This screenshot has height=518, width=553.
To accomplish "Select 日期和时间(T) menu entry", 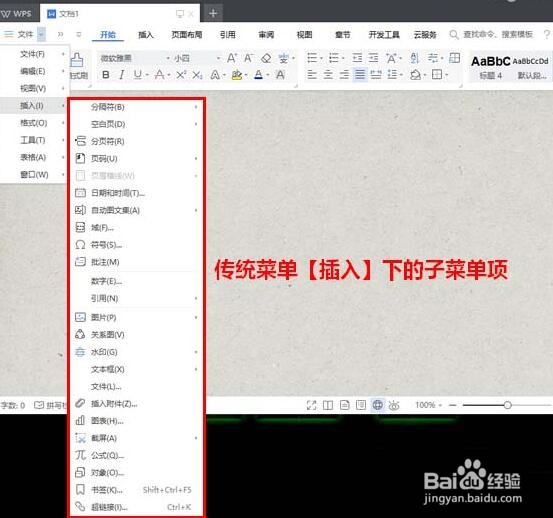I will tap(137, 193).
